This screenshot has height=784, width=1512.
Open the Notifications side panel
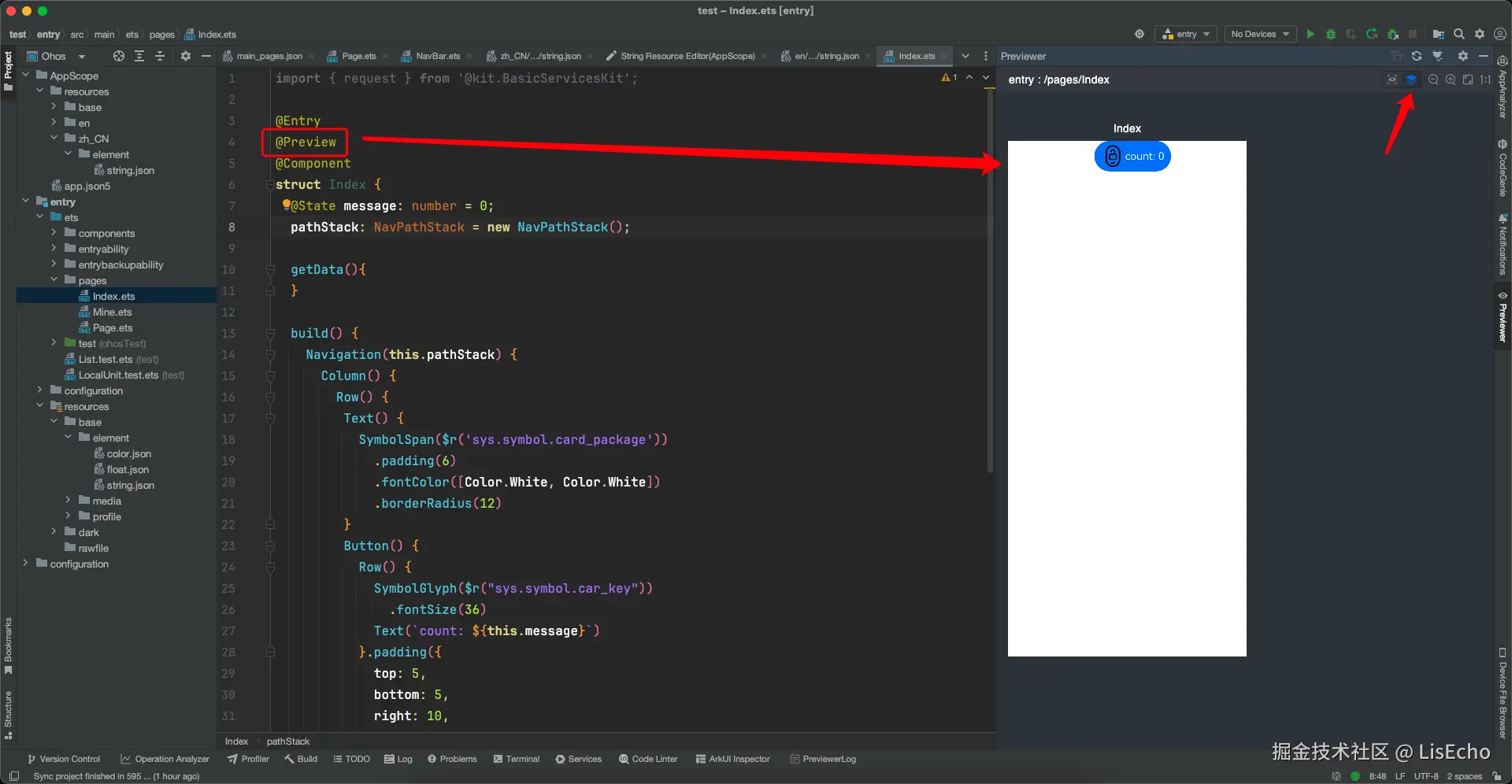tap(1503, 244)
